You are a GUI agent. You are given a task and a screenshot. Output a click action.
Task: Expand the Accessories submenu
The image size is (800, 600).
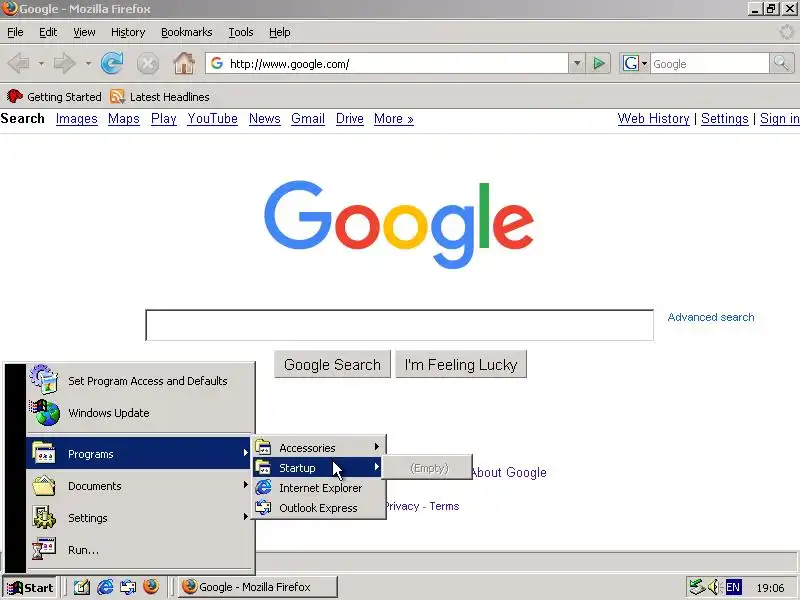(x=319, y=447)
